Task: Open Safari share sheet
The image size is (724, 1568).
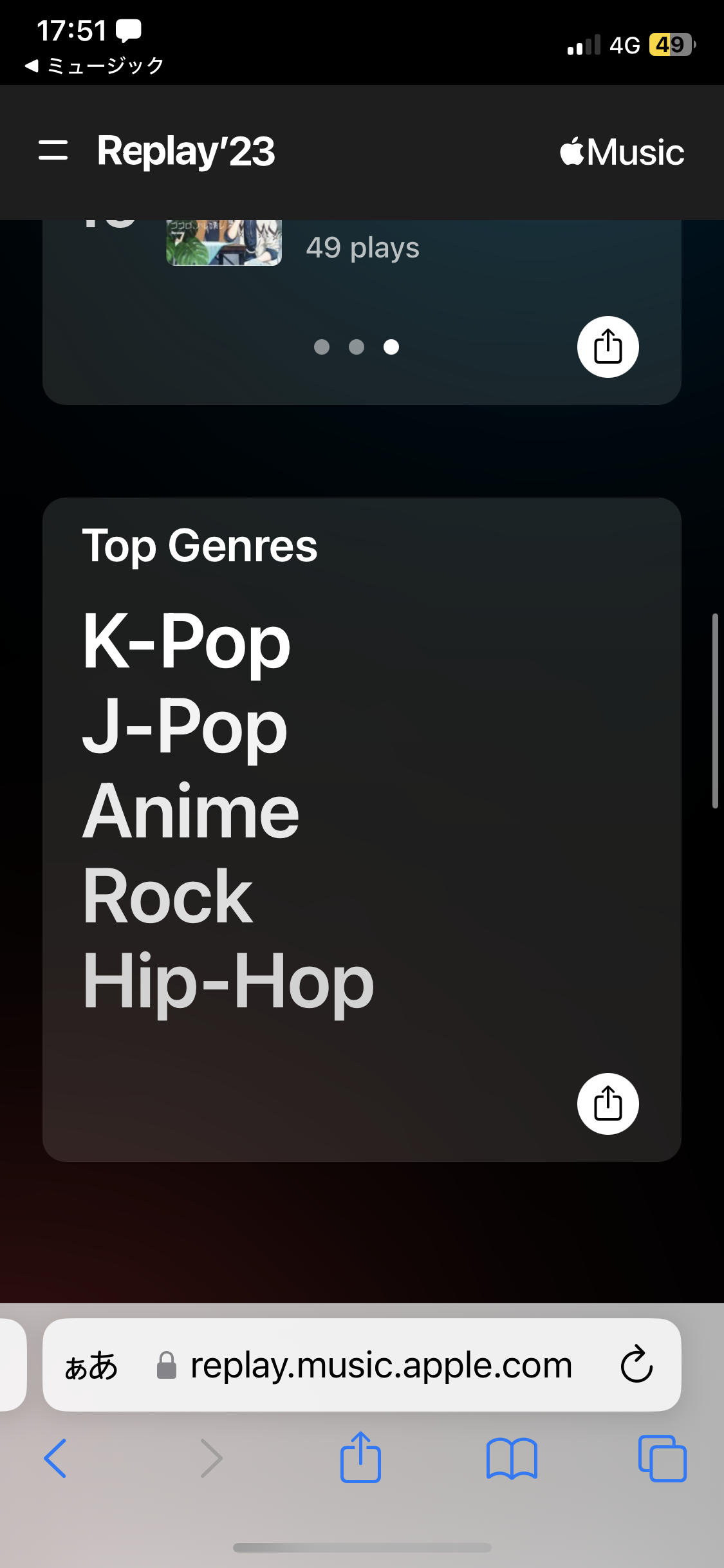Action: 360,1457
